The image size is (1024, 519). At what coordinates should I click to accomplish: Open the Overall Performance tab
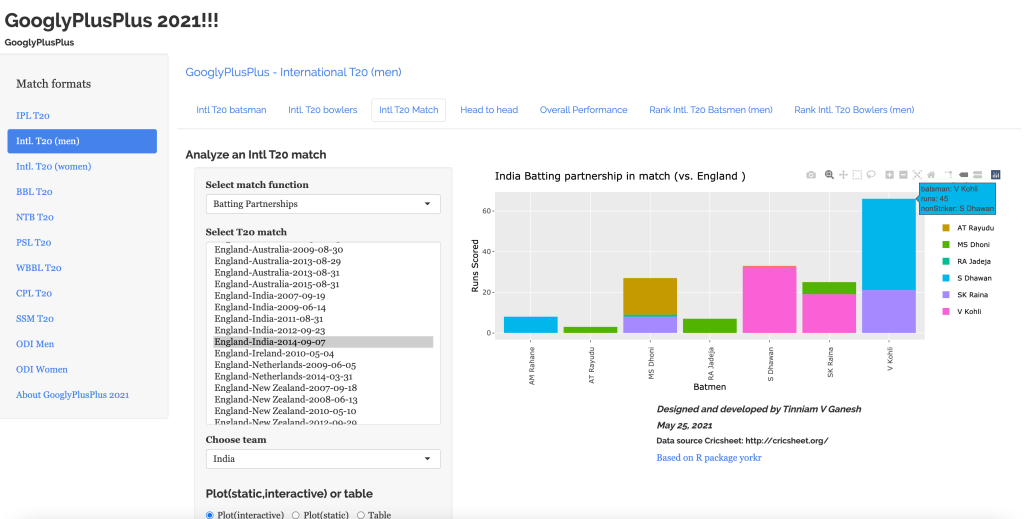(x=583, y=110)
